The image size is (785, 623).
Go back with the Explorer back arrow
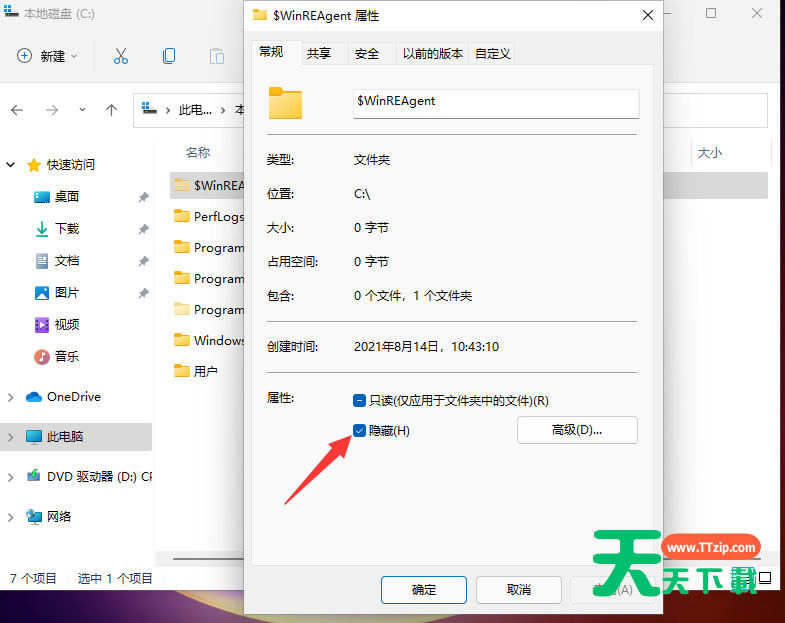[17, 110]
